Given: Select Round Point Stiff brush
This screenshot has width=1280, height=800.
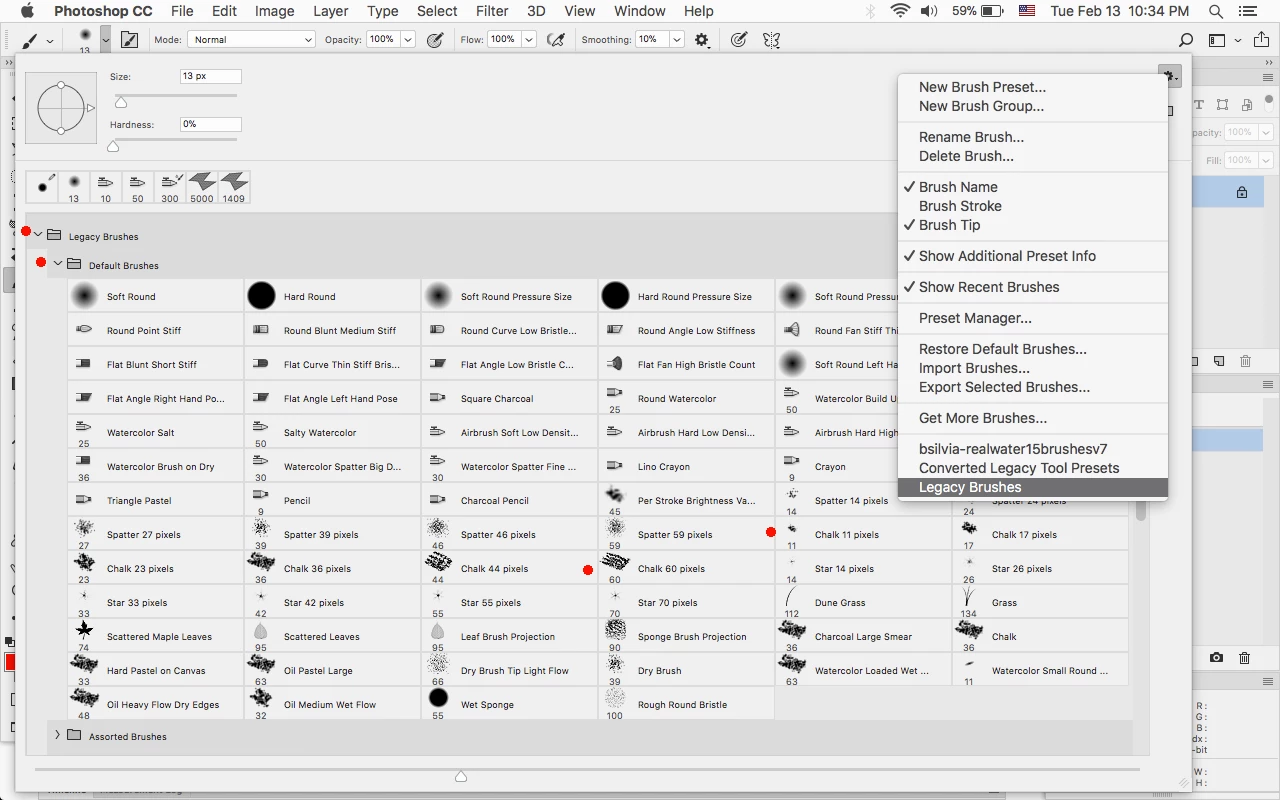Looking at the screenshot, I should pos(155,330).
